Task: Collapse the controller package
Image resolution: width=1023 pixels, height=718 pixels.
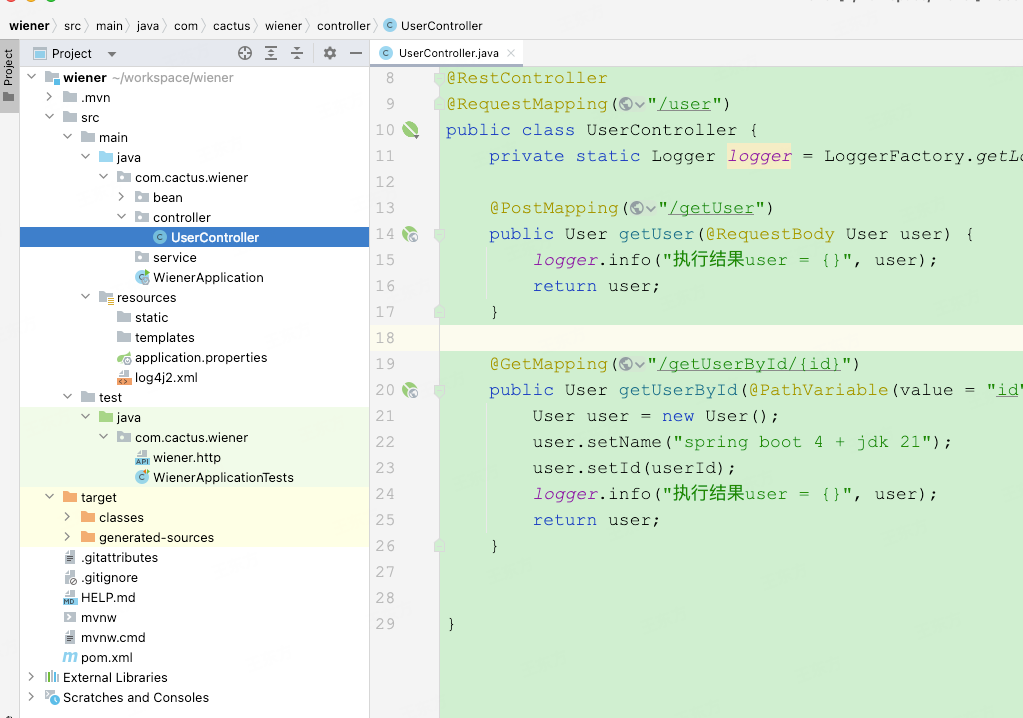Action: tap(121, 217)
